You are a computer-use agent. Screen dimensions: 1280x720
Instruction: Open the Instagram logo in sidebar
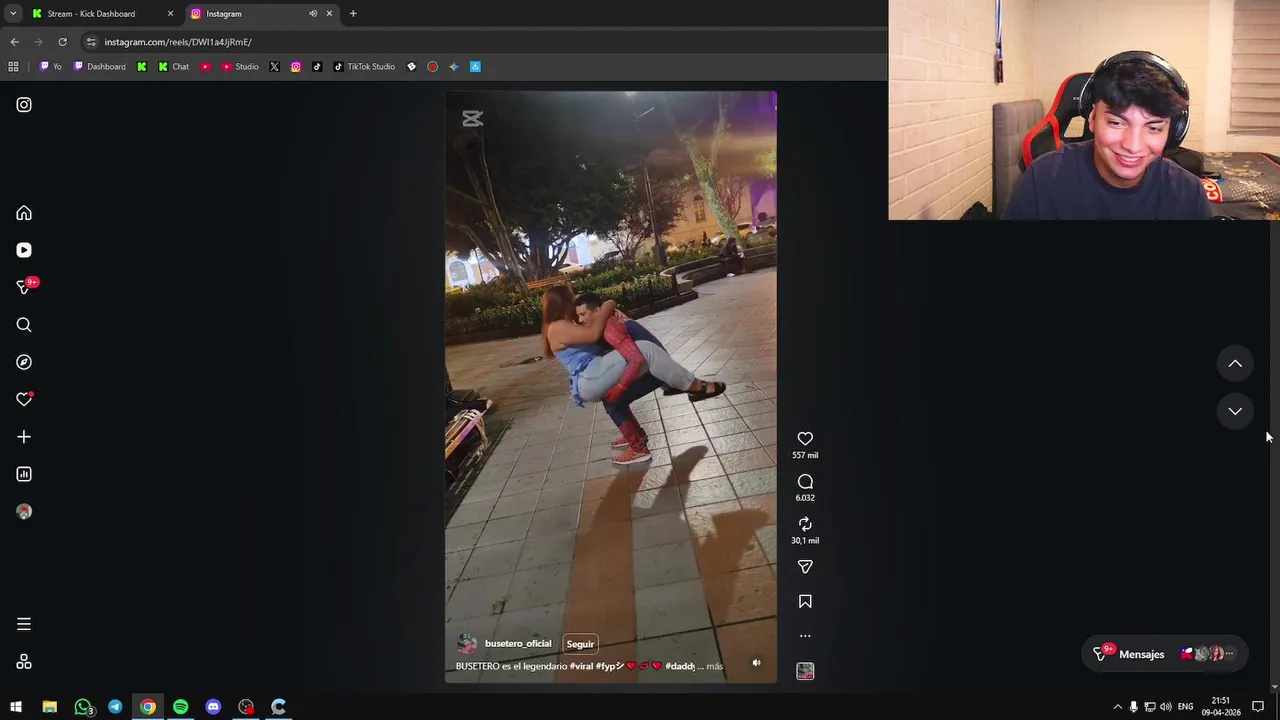click(24, 105)
